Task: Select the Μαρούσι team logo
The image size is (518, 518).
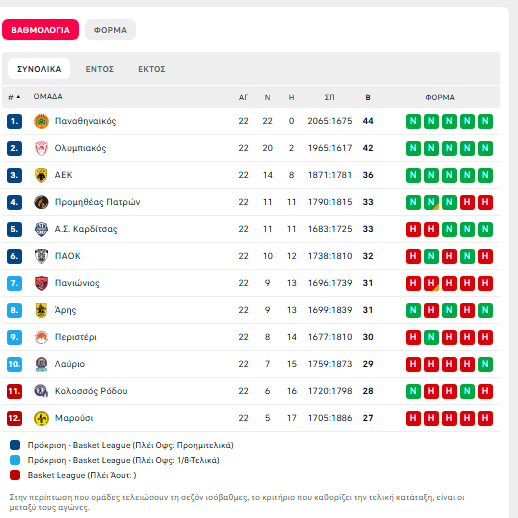Action: coord(41,418)
